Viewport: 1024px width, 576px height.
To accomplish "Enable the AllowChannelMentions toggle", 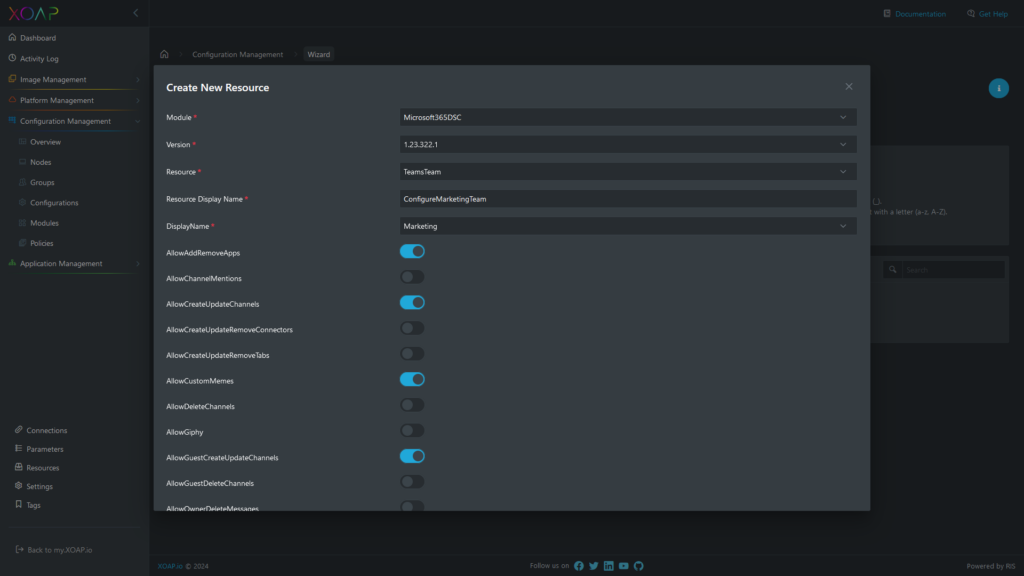I will pyautogui.click(x=412, y=277).
